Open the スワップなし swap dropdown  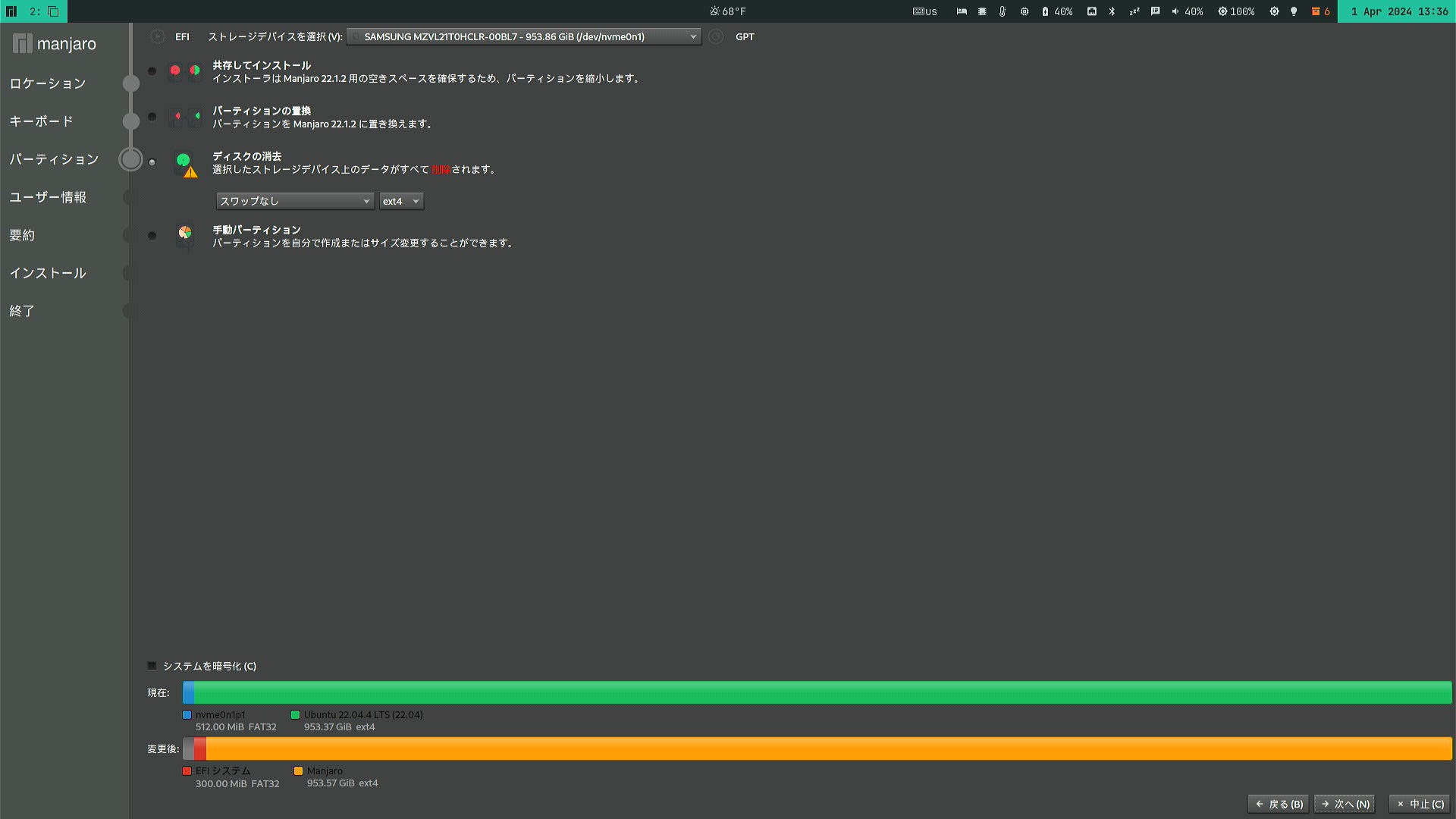tap(295, 201)
